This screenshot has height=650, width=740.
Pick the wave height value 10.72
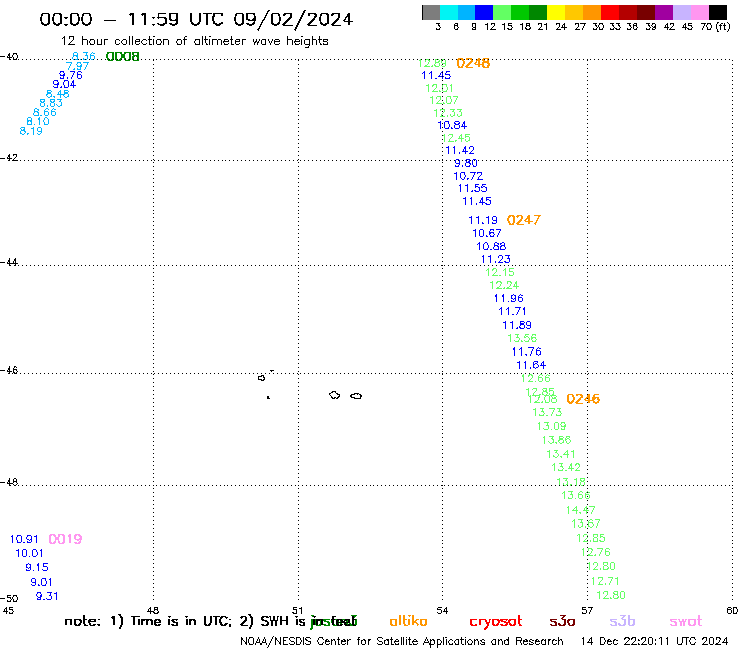pos(468,176)
